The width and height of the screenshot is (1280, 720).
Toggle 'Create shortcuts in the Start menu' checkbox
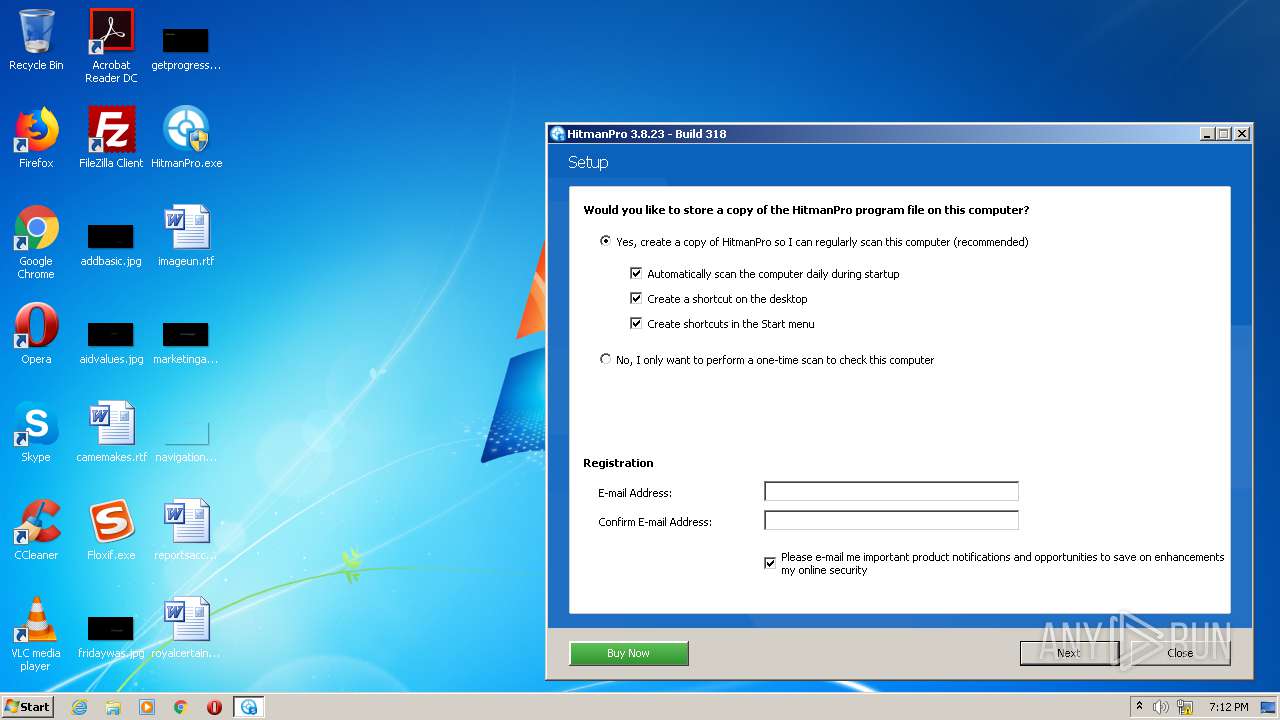pyautogui.click(x=636, y=323)
